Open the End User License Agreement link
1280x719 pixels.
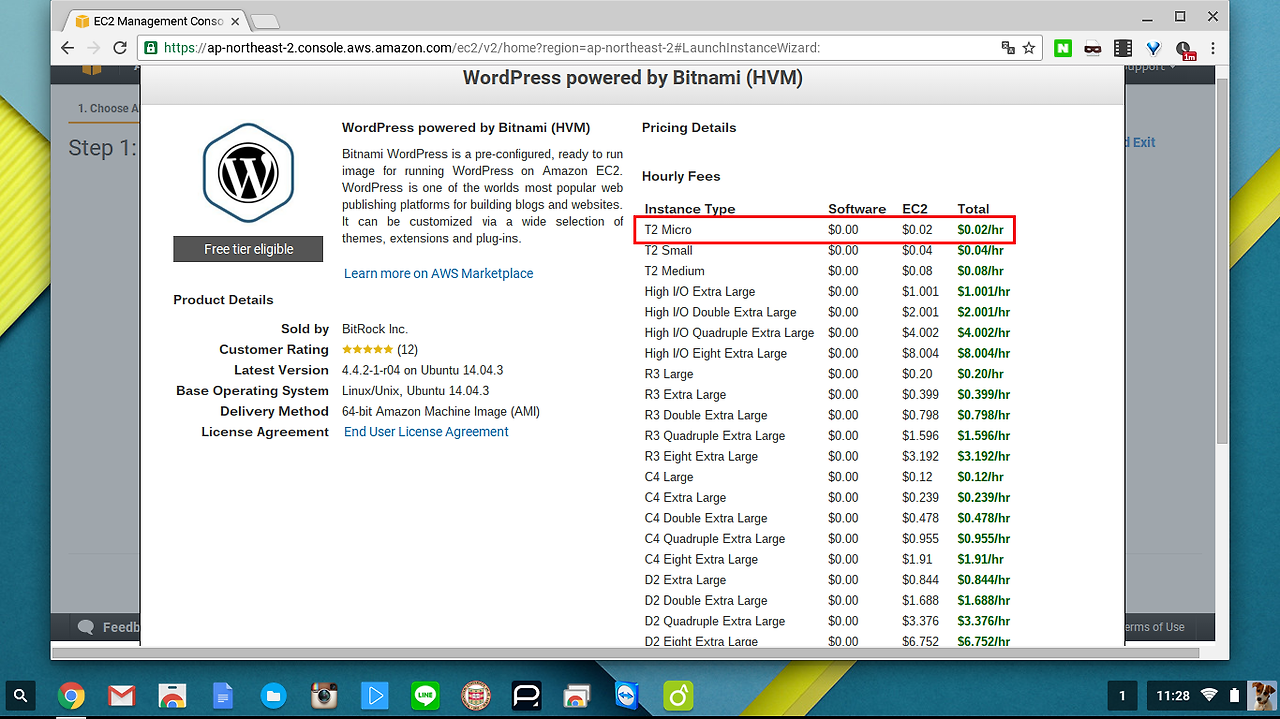pyautogui.click(x=426, y=432)
